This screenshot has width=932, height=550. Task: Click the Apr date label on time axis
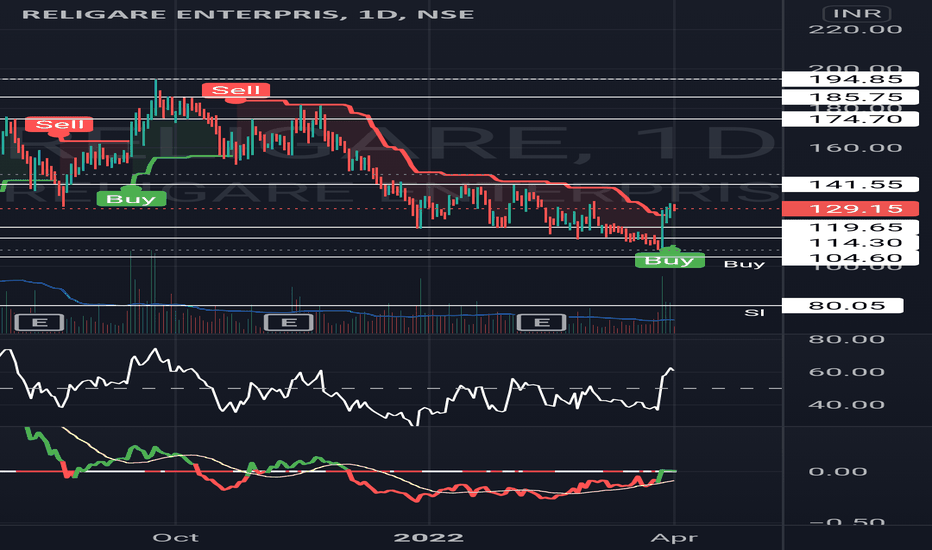(x=674, y=538)
